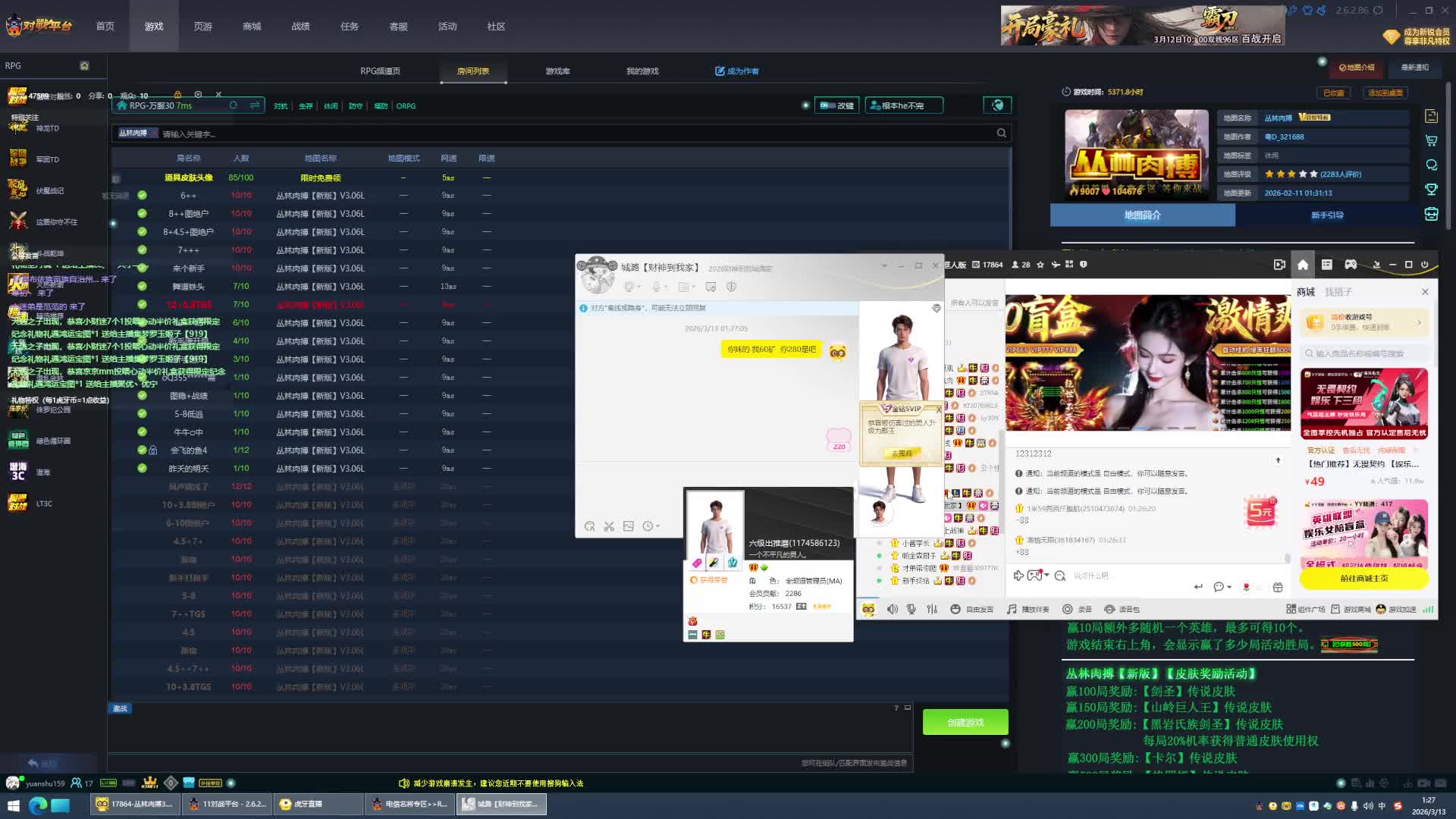Click the server refresh icon
The image size is (1456, 819).
coord(234,105)
